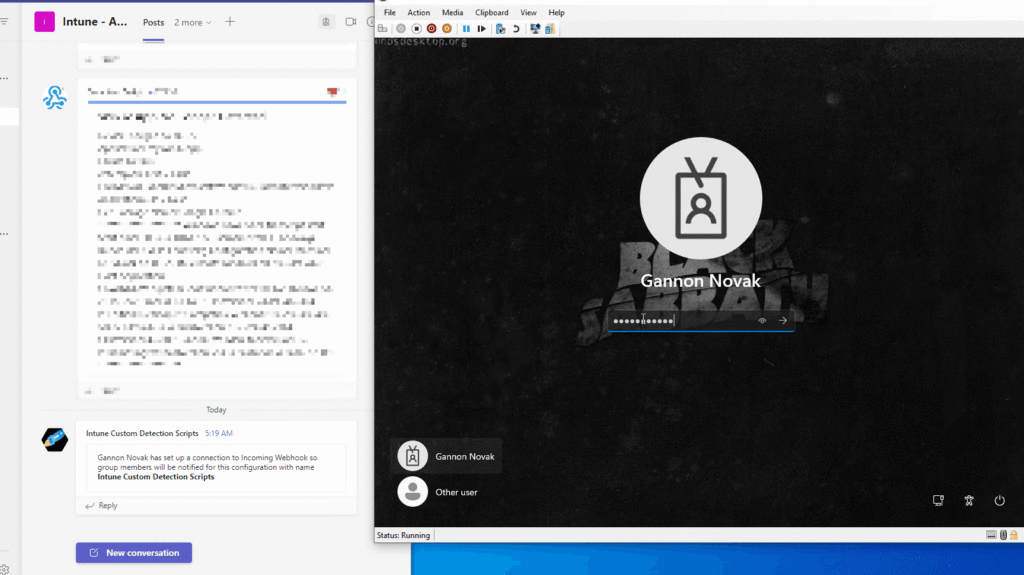Click the Revert checkpoint arrow icon
1024x575 pixels.
coord(516,29)
